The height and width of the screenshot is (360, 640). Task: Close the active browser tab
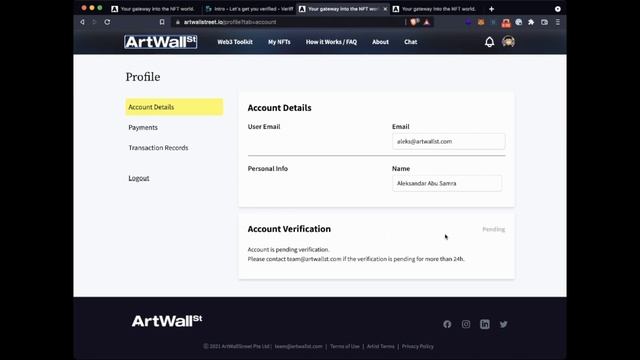click(385, 9)
